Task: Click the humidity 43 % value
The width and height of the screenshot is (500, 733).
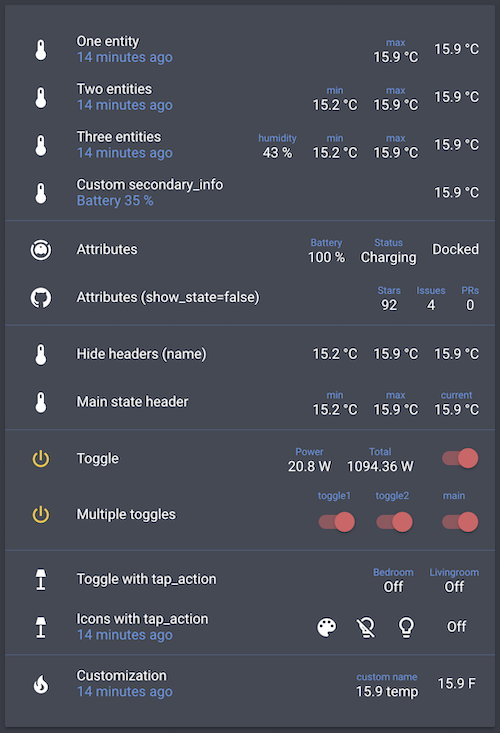Action: (x=278, y=153)
